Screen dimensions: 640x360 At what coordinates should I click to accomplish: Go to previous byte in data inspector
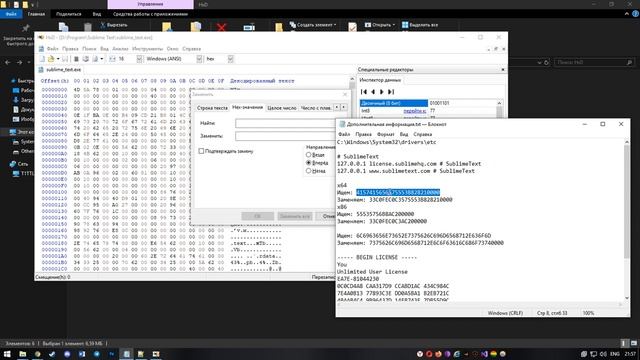(x=373, y=92)
